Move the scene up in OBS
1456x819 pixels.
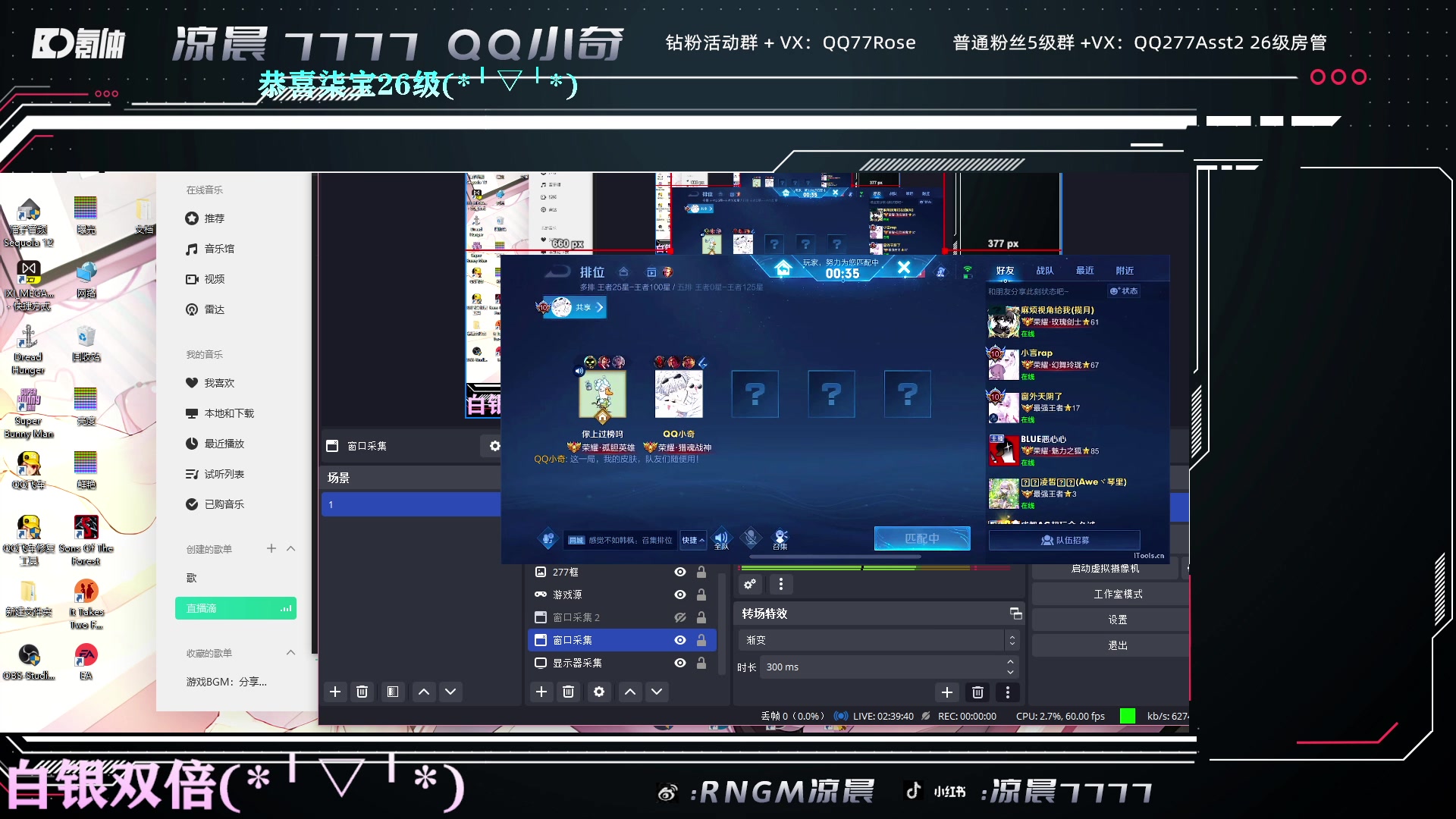click(x=424, y=692)
